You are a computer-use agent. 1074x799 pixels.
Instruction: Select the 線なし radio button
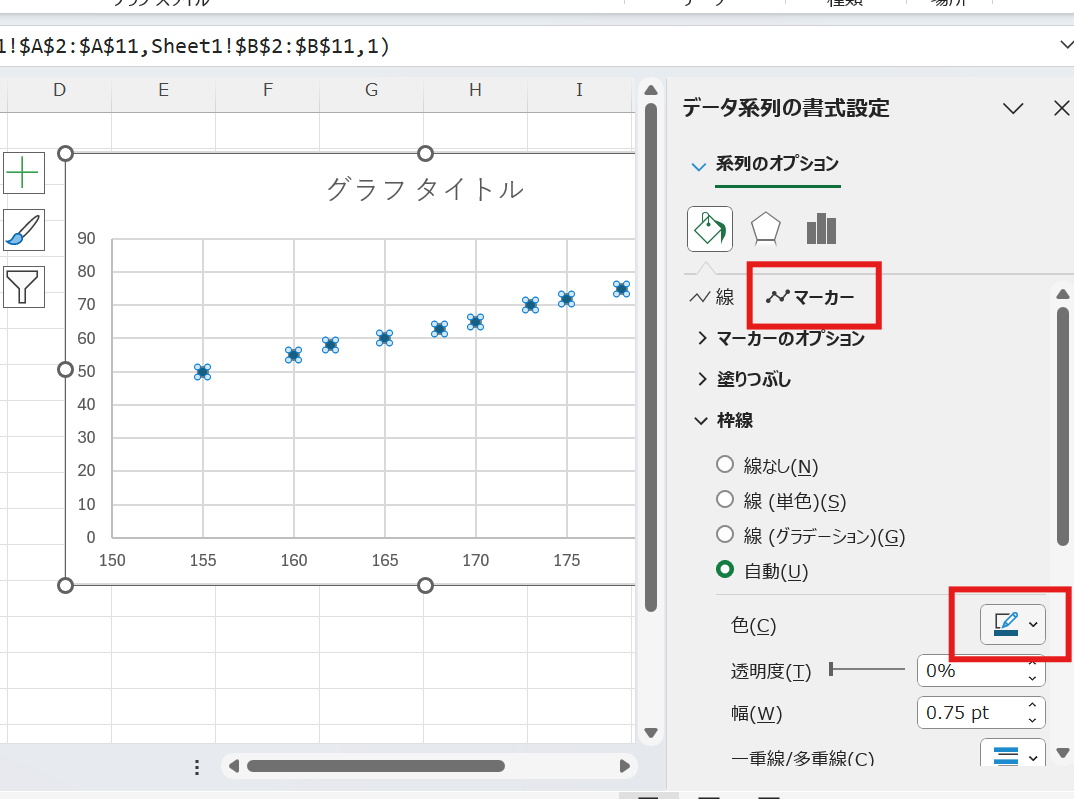click(724, 463)
